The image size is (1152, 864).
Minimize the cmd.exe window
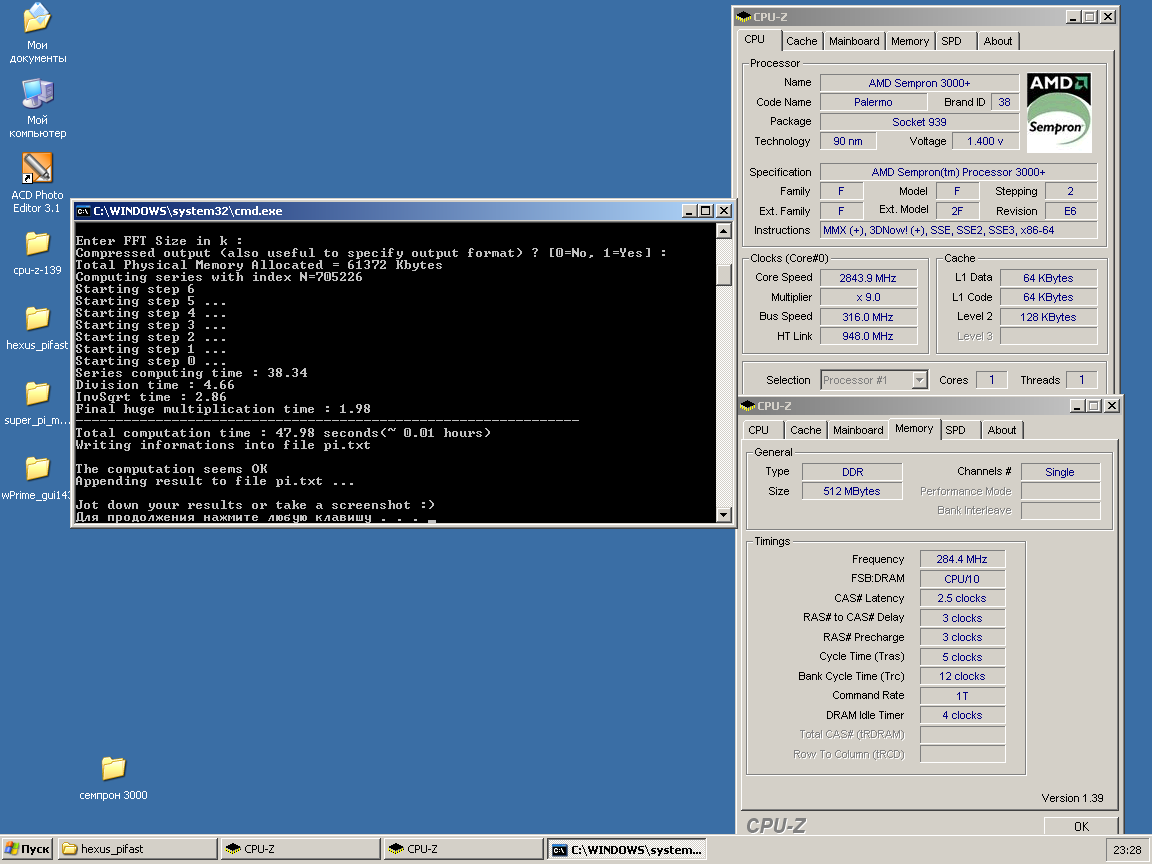coord(689,211)
